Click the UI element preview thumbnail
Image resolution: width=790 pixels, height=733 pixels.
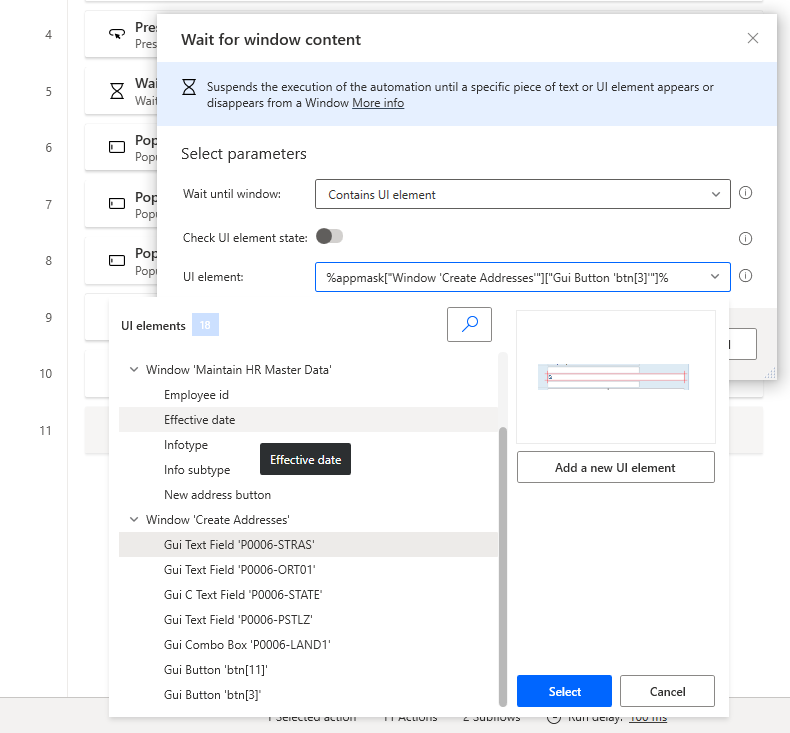click(616, 377)
